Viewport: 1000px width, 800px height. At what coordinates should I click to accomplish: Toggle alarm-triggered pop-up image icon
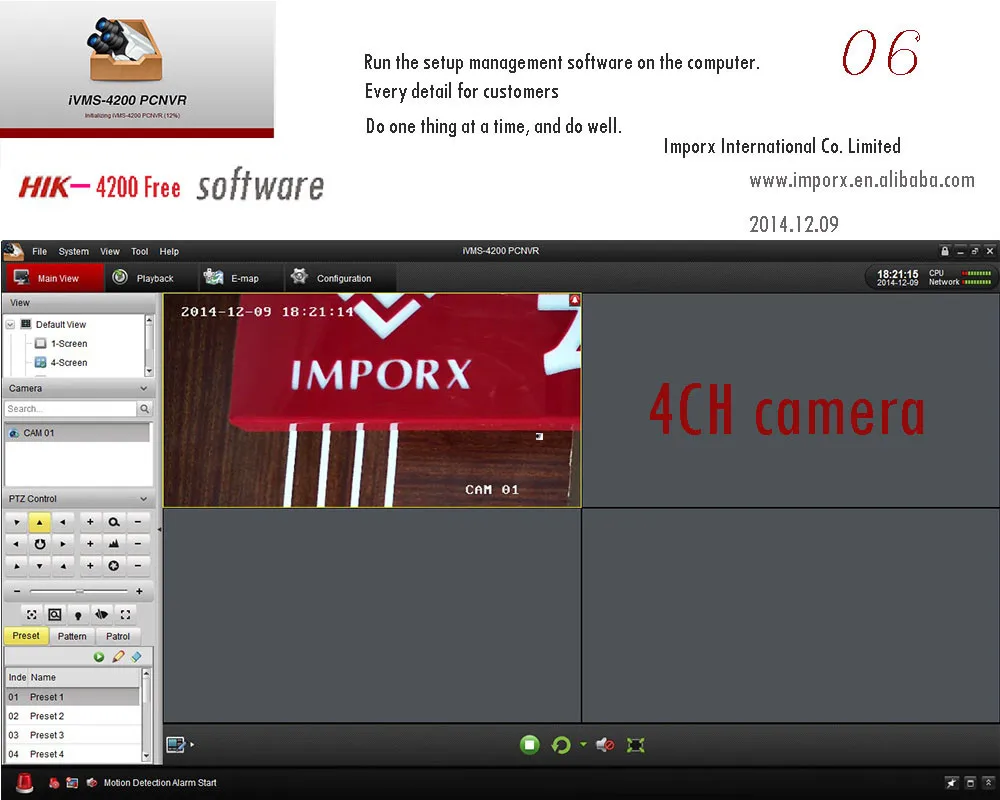72,783
